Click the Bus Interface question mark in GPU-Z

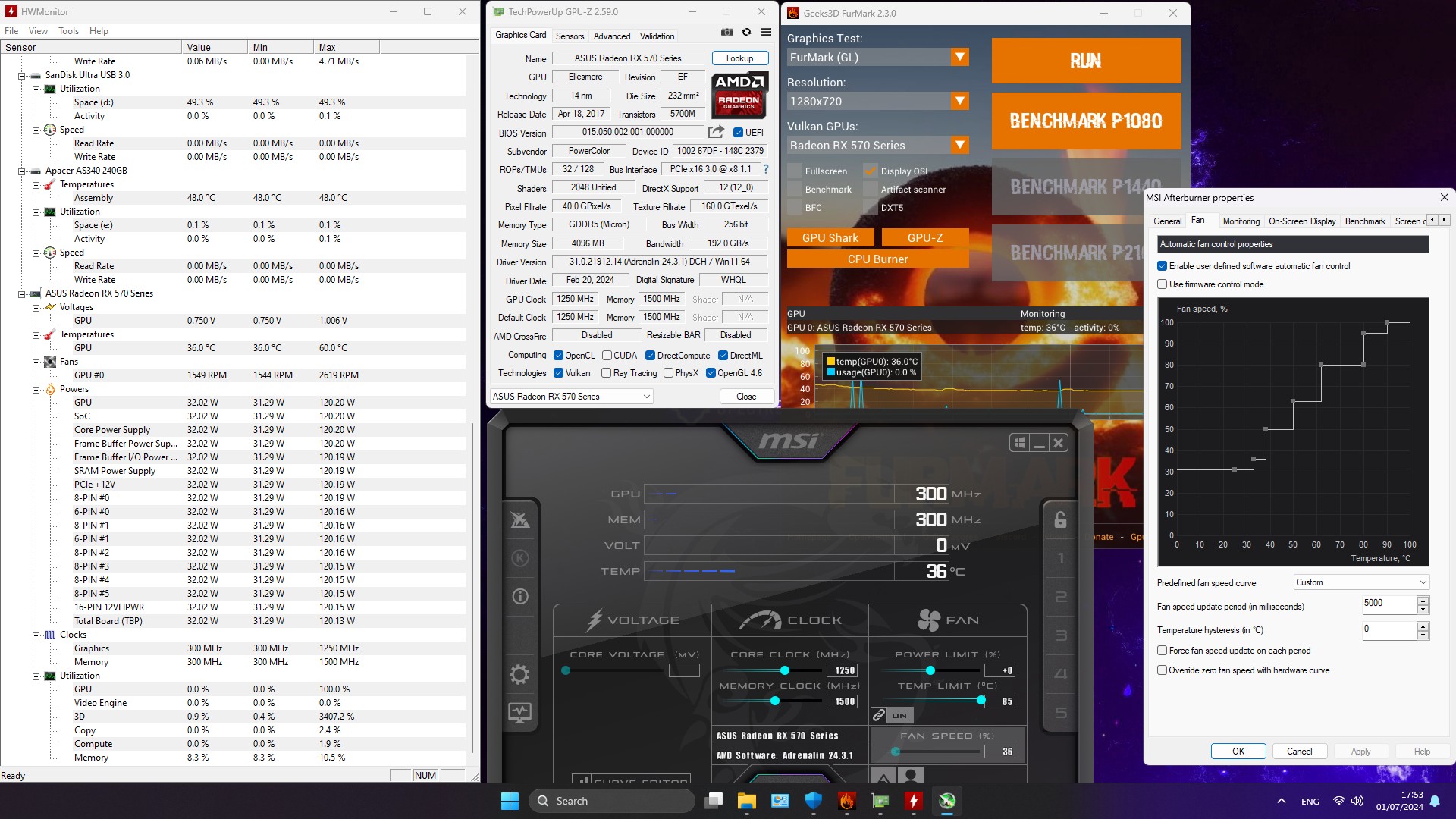[x=765, y=169]
